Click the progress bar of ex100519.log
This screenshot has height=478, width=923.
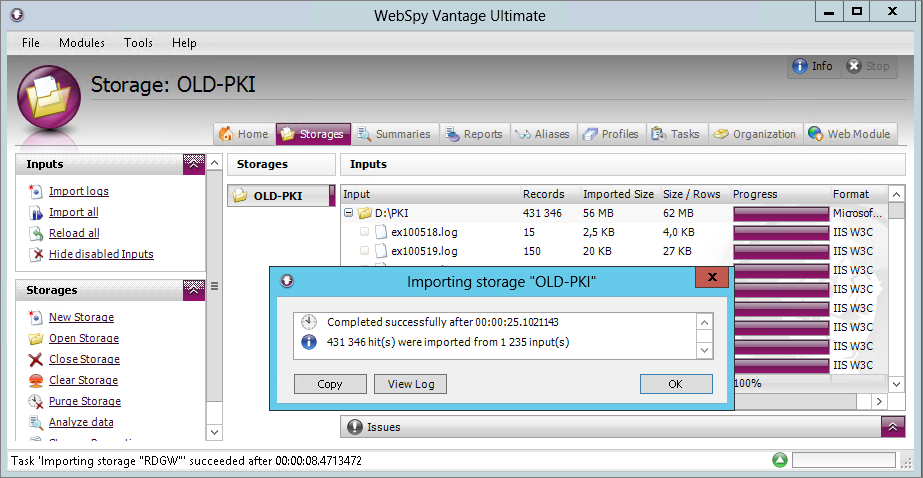click(781, 251)
